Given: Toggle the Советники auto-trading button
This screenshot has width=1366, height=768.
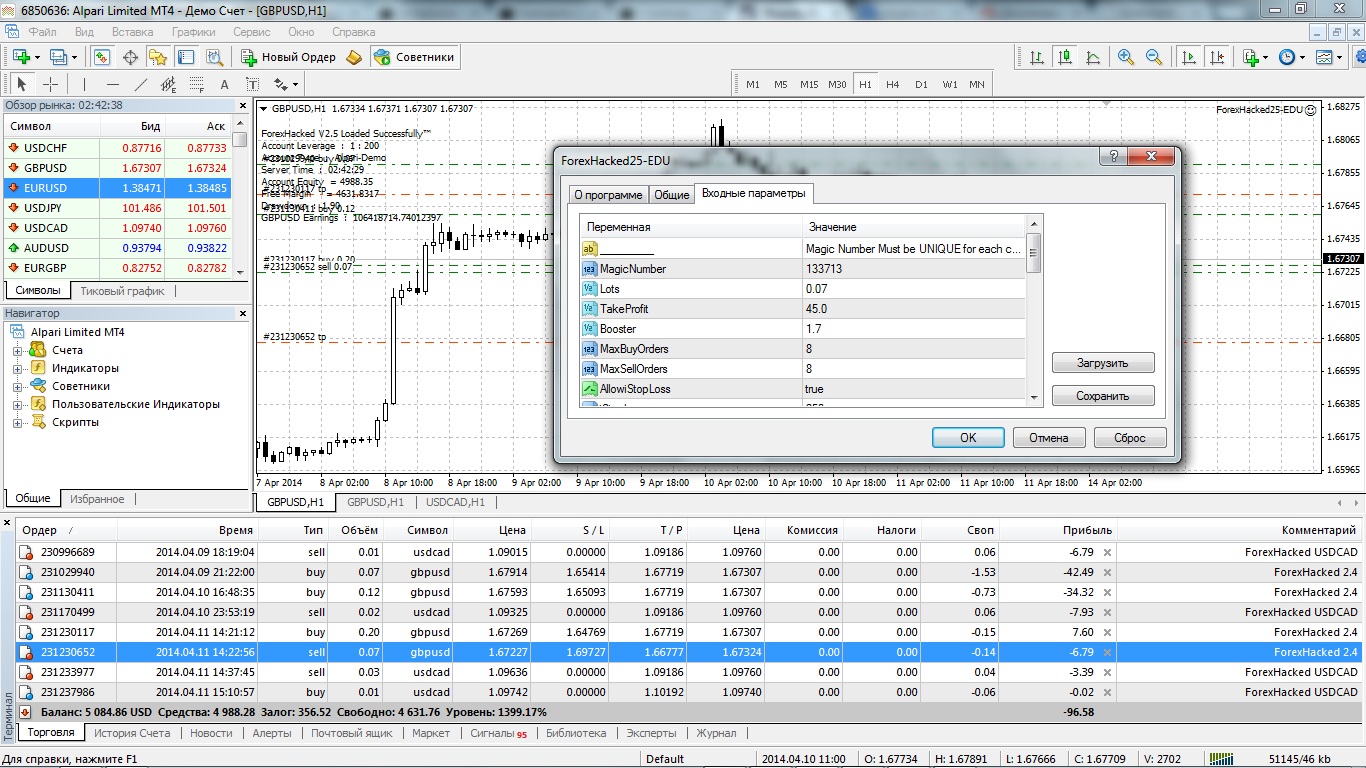Looking at the screenshot, I should 415,57.
